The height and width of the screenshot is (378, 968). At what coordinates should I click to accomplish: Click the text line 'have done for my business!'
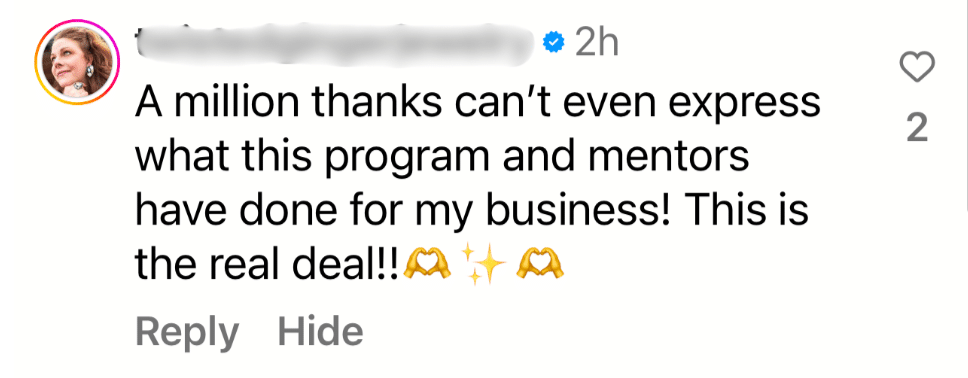403,211
